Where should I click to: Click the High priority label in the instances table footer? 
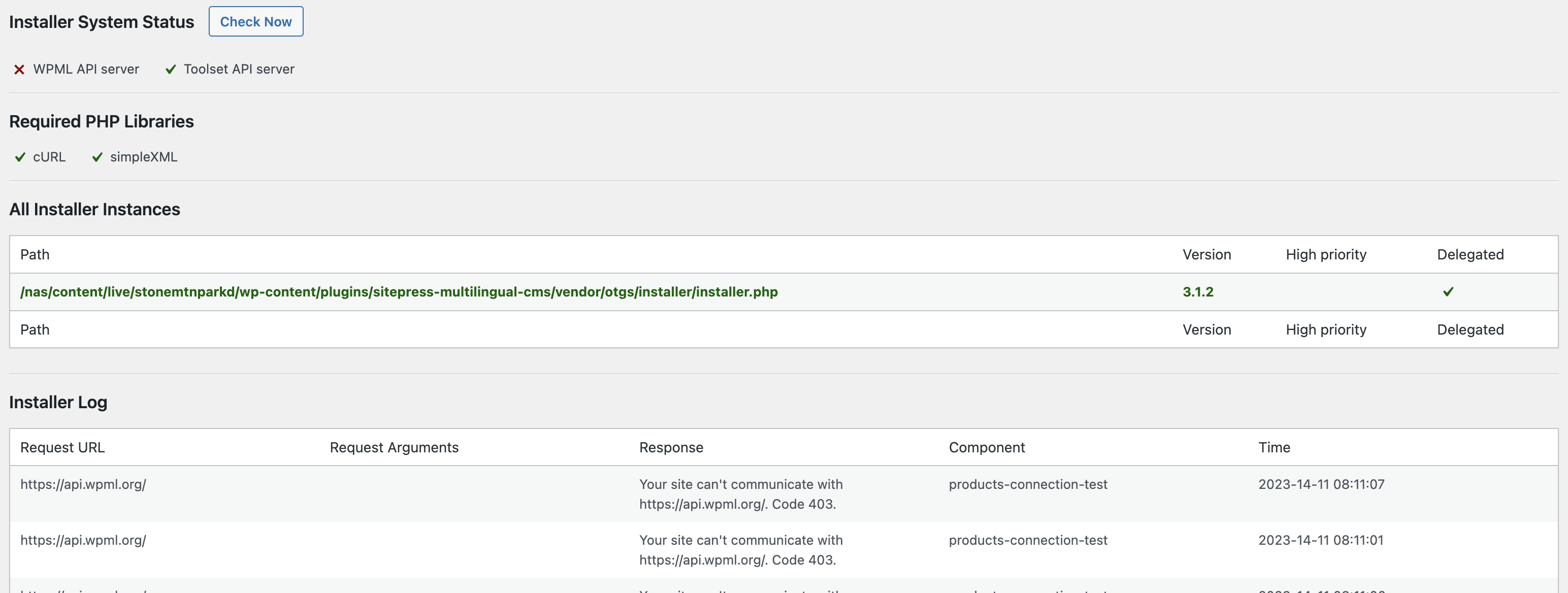click(1326, 330)
